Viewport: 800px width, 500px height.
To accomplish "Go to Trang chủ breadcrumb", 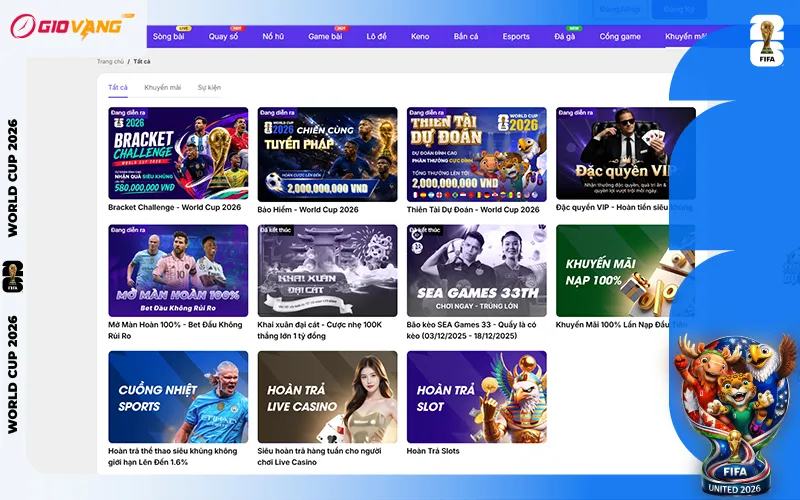I will (110, 62).
